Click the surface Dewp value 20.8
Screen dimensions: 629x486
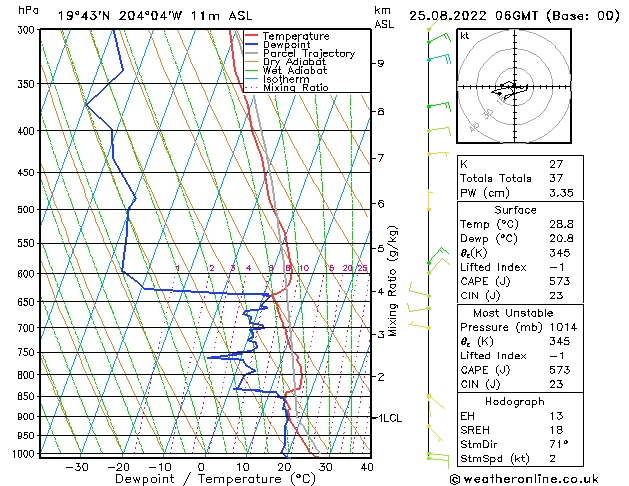pos(561,239)
